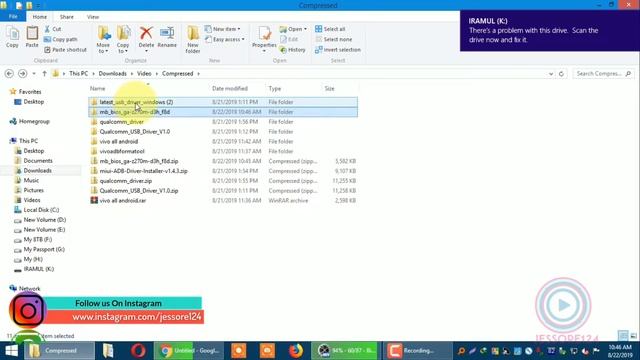Click the Refresh icon beside address bar
Viewport: 640px width, 360px height.
(x=561, y=74)
